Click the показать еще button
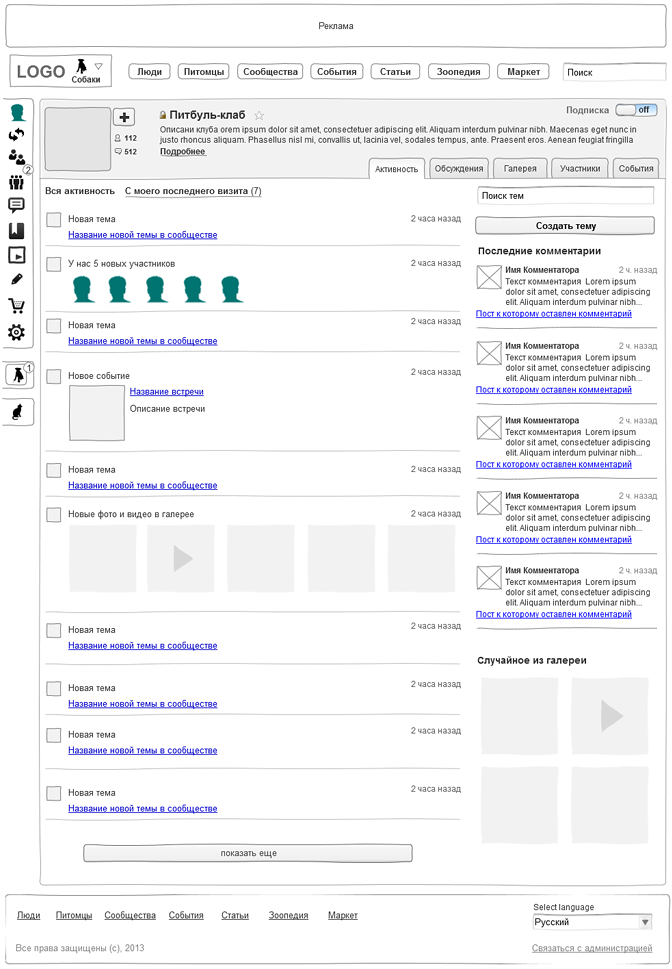 pyautogui.click(x=248, y=853)
